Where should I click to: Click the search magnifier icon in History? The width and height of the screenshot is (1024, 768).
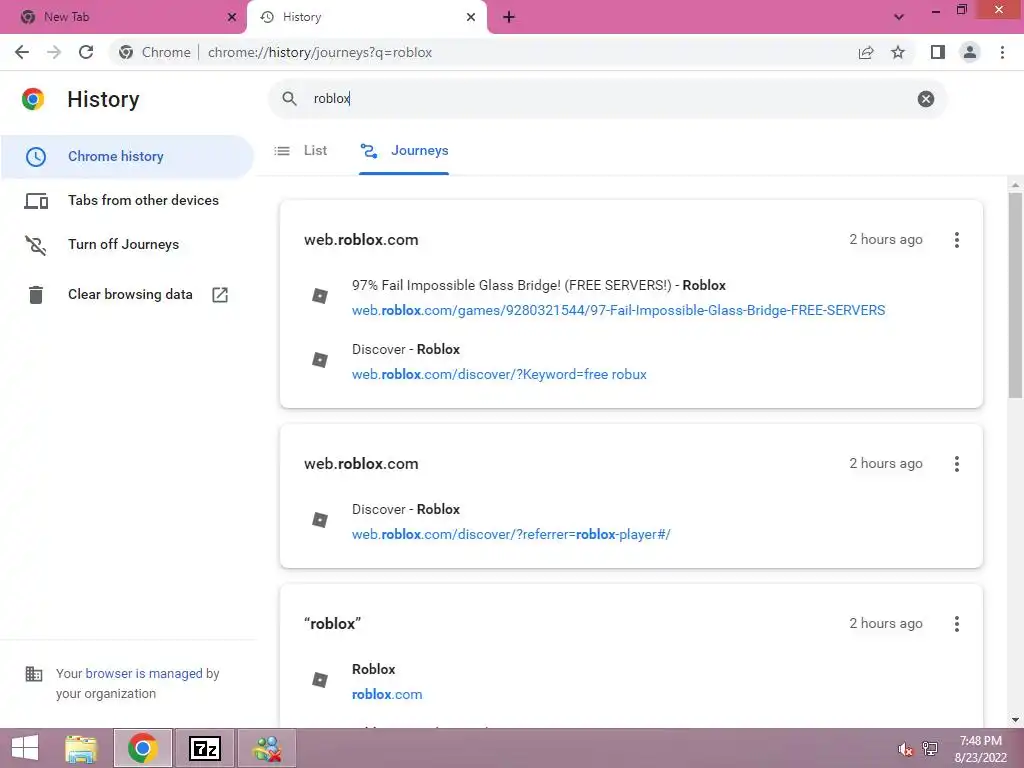(x=289, y=99)
